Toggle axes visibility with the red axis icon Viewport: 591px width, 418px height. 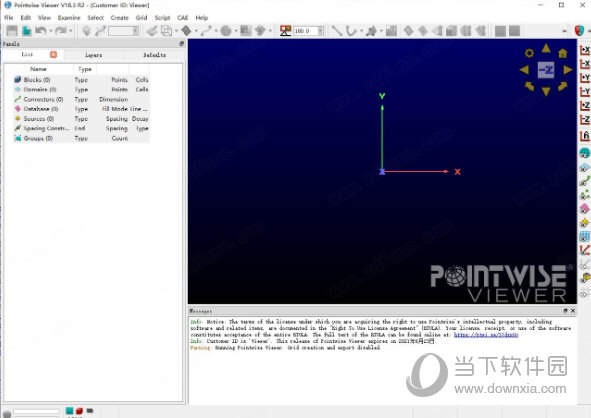tap(585, 250)
